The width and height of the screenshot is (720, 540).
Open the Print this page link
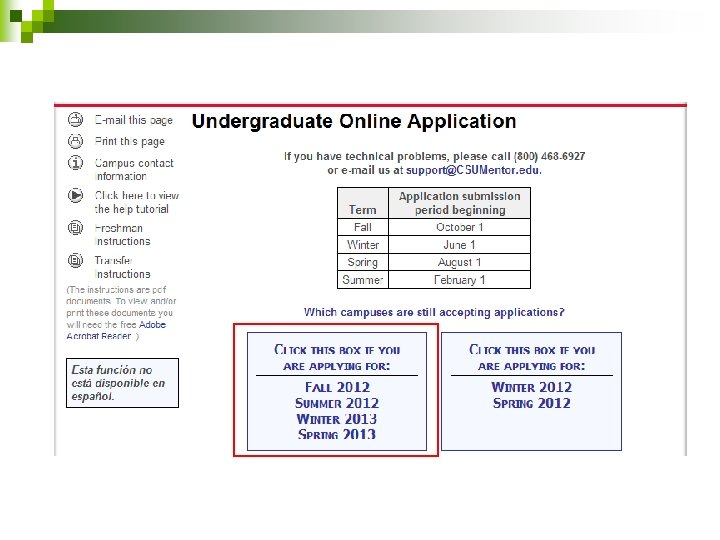click(x=129, y=141)
